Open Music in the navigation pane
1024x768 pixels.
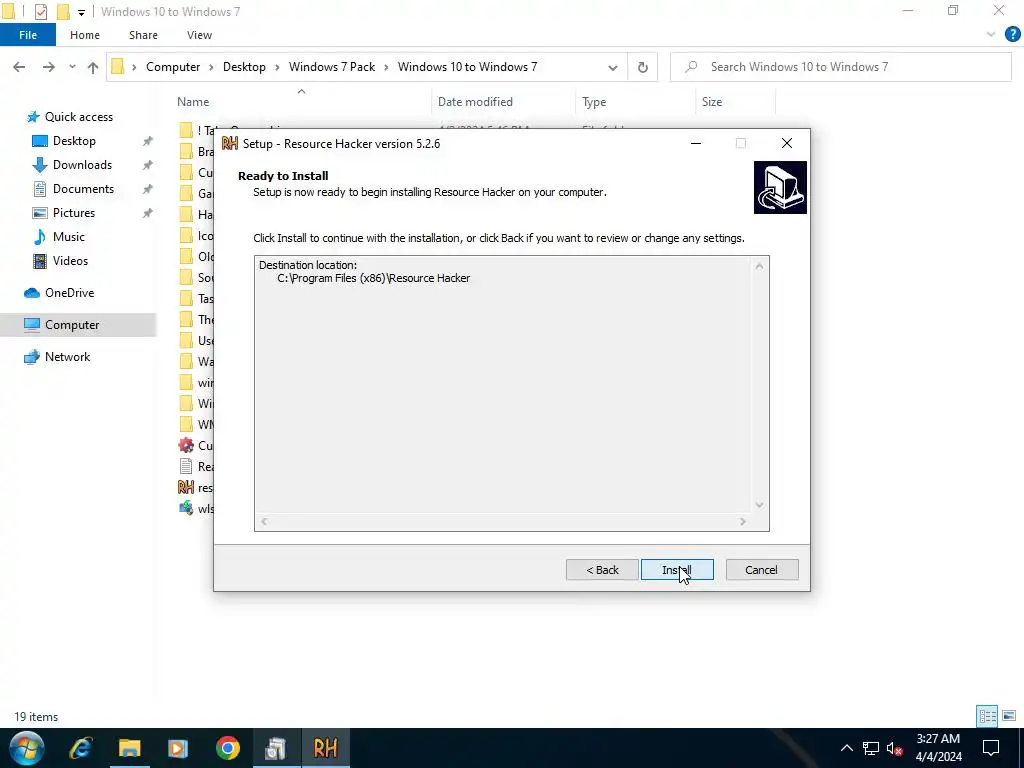click(x=59, y=237)
